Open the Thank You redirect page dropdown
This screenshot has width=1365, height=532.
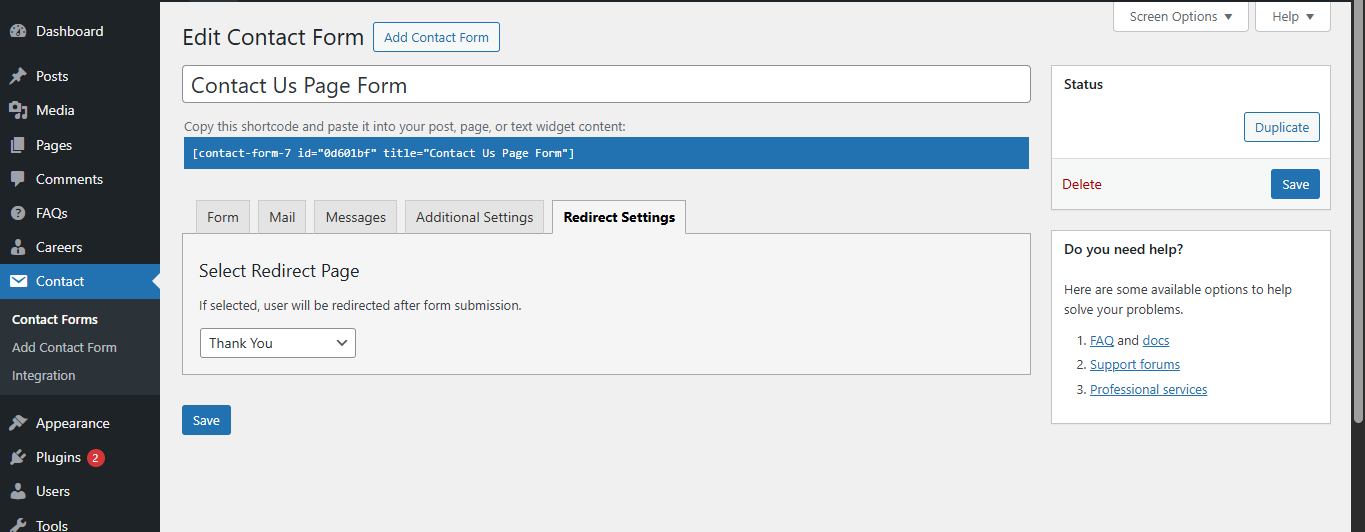[278, 343]
